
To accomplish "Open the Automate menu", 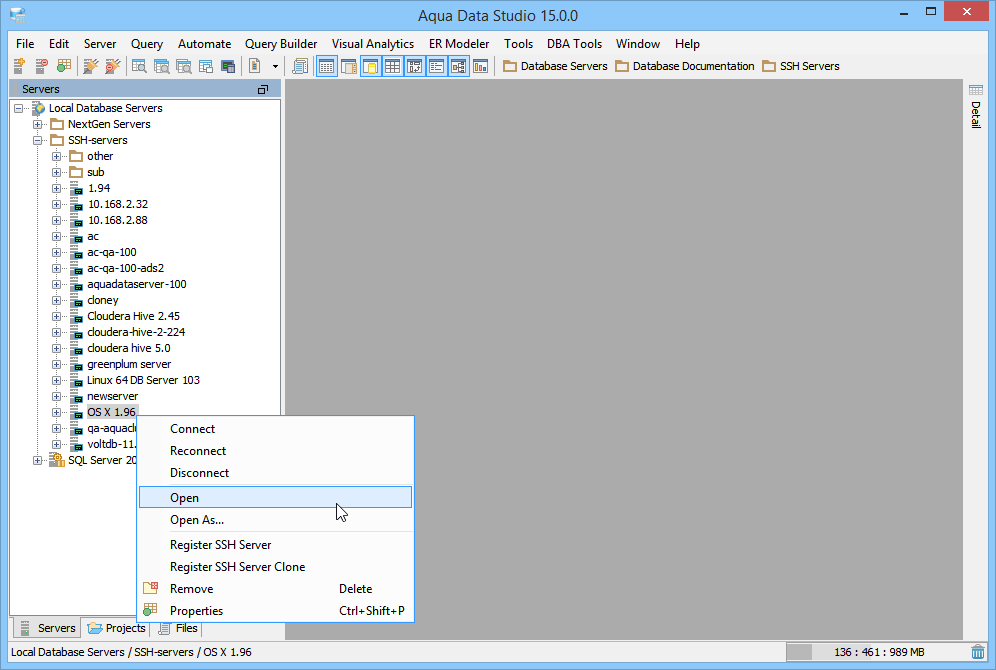I will pos(204,44).
